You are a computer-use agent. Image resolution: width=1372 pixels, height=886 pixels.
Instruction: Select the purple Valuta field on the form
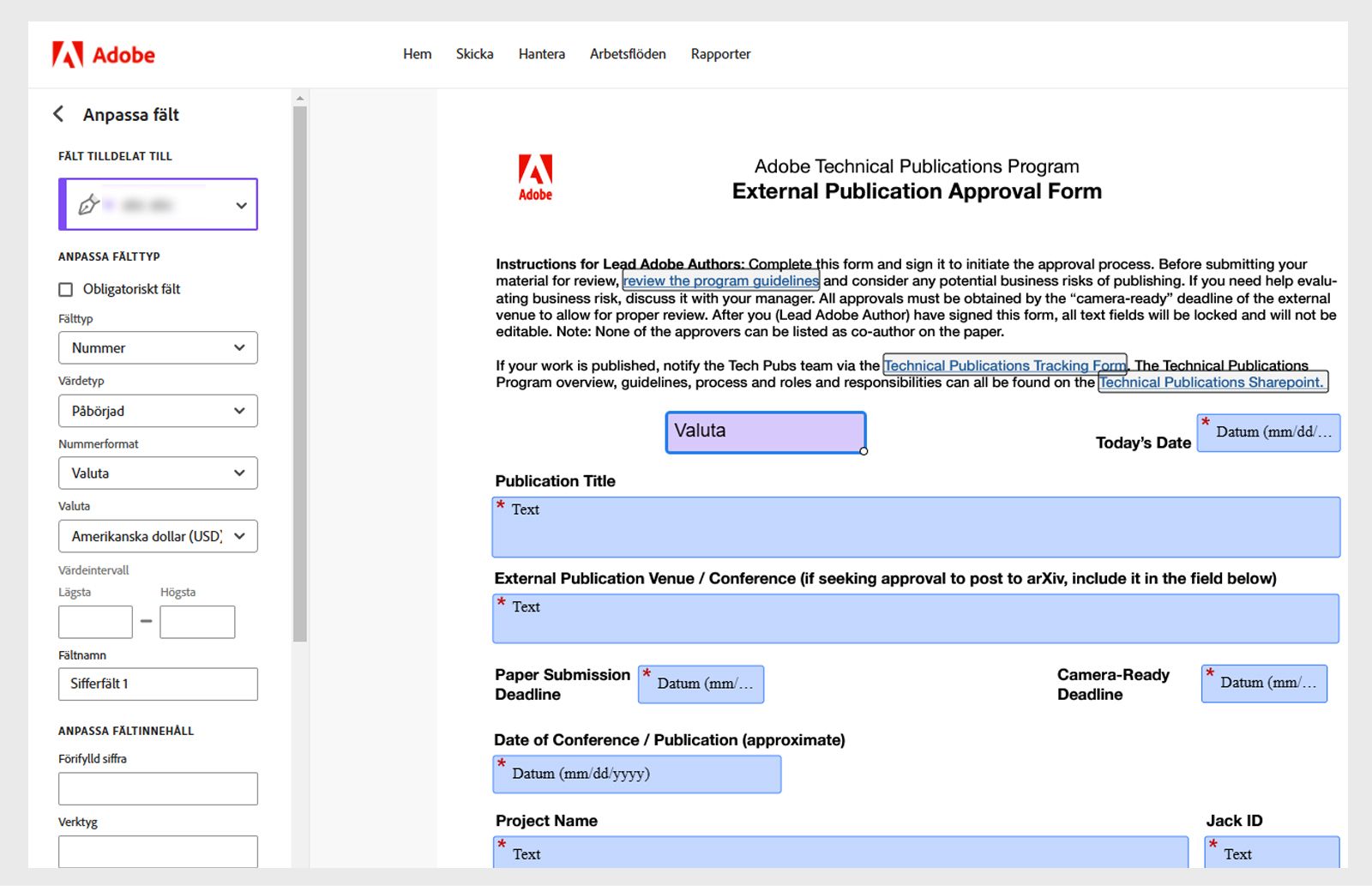(766, 432)
